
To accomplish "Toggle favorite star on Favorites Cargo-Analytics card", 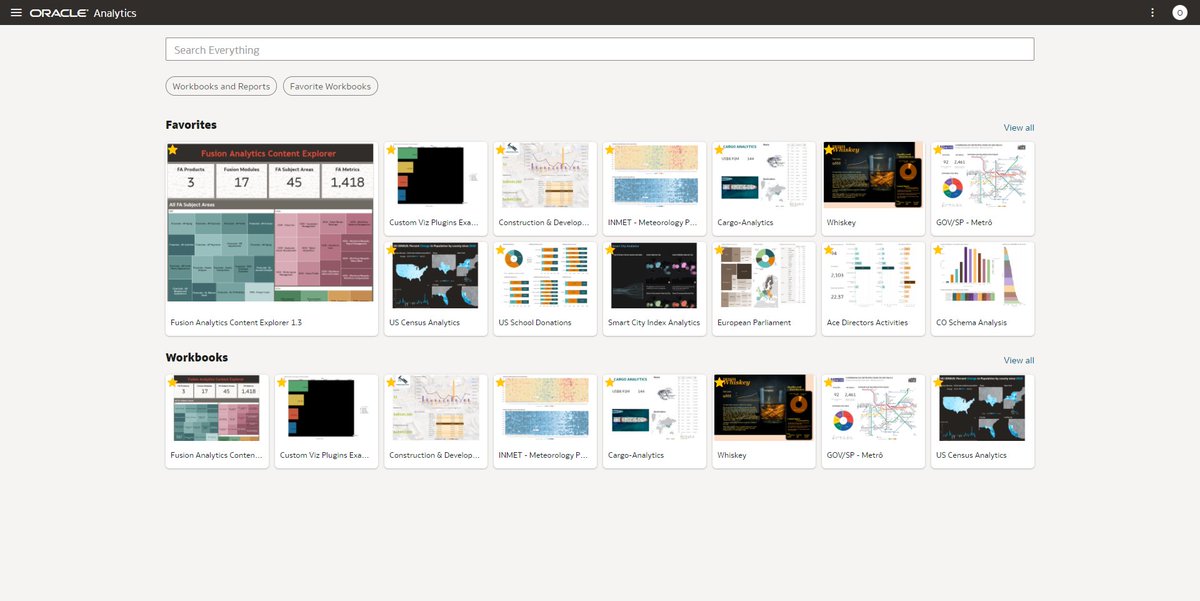I will coord(718,150).
